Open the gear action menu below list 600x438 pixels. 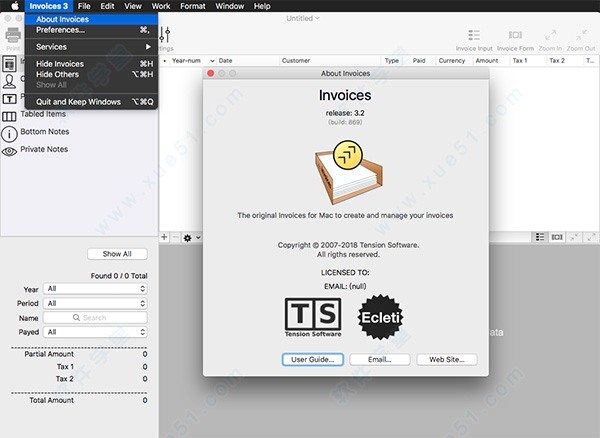point(191,238)
